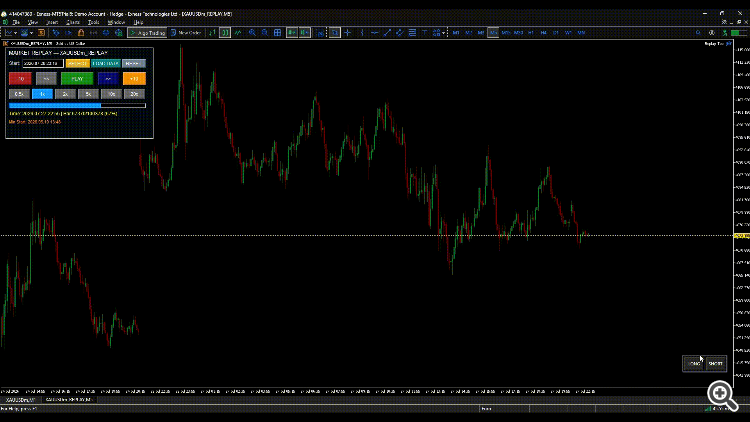This screenshot has width=750, height=422.
Task: Click the padlock toolbar icon
Action: [x=81, y=33]
